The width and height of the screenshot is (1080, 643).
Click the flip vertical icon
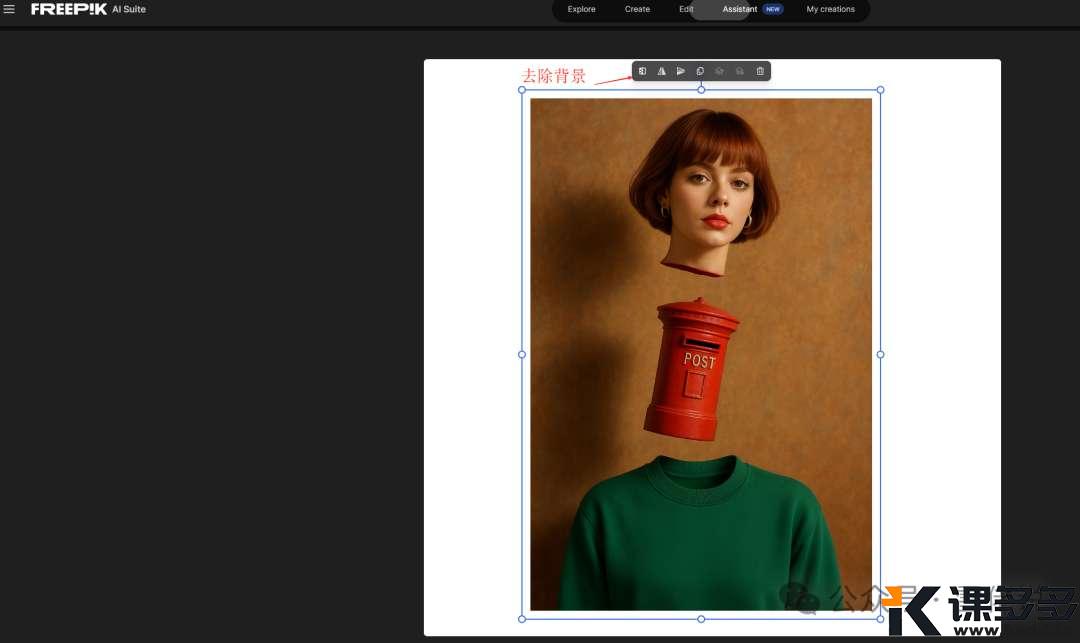(x=680, y=71)
